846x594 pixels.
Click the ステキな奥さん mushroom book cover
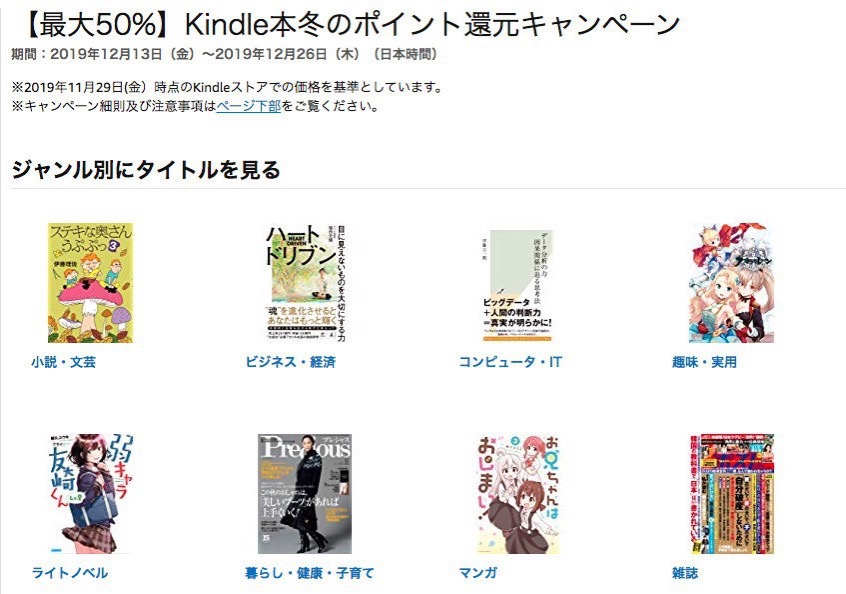pyautogui.click(x=91, y=283)
